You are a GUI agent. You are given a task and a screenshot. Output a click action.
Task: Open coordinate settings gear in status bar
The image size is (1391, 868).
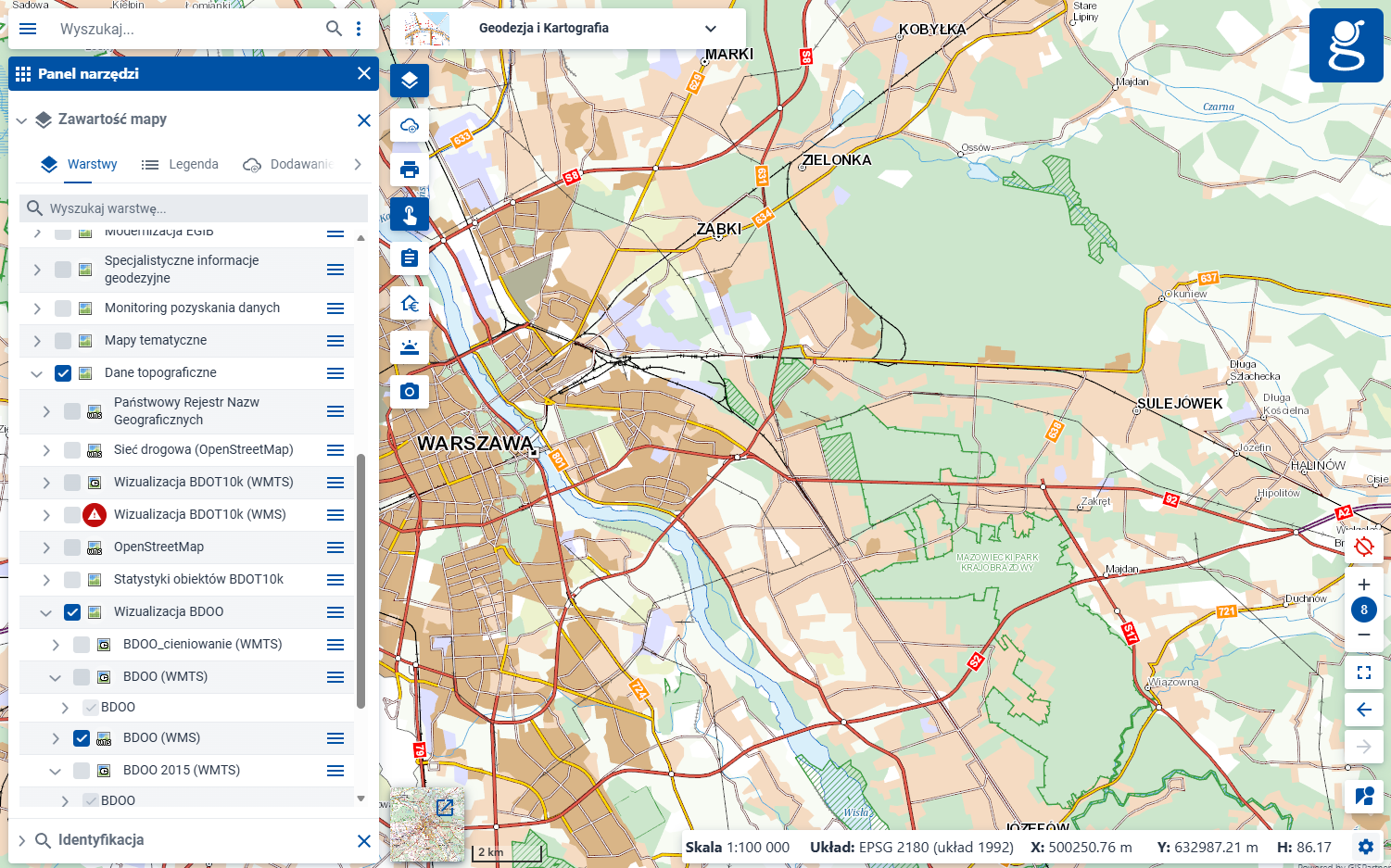coord(1366,847)
